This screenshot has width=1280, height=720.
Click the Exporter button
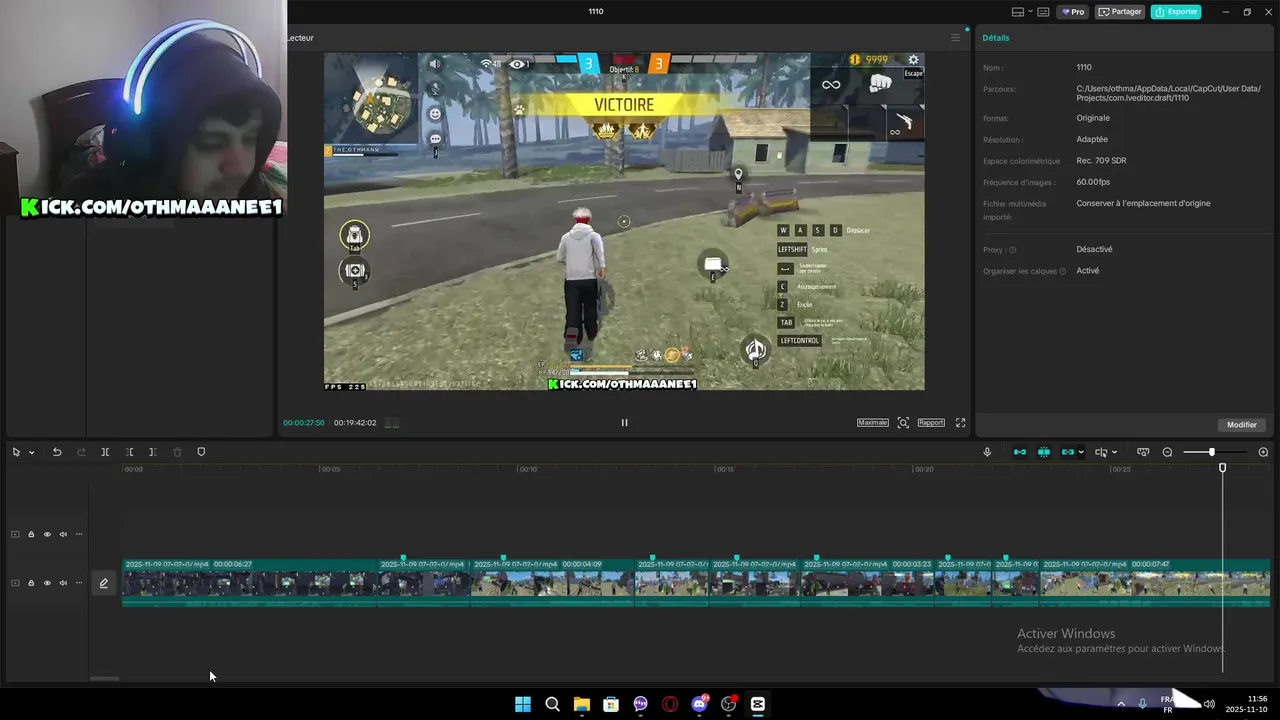[1176, 12]
